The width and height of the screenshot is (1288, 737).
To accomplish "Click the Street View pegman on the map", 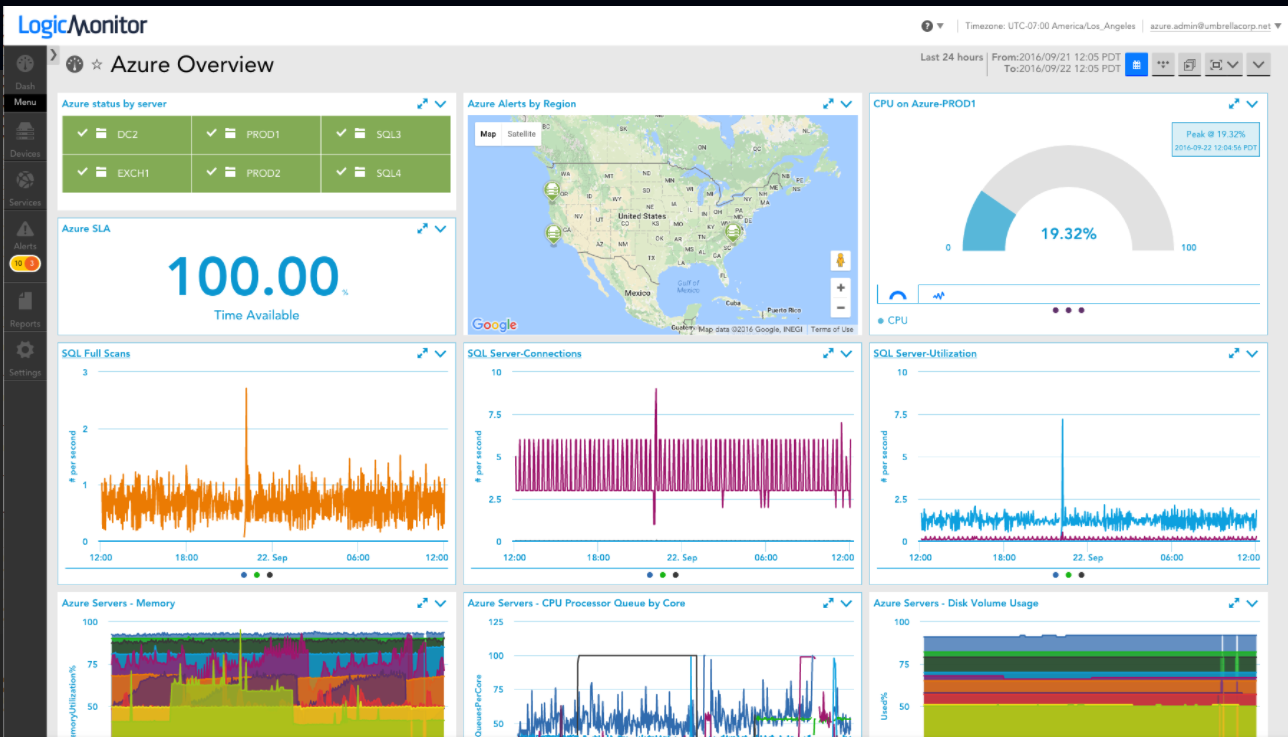I will pyautogui.click(x=841, y=260).
